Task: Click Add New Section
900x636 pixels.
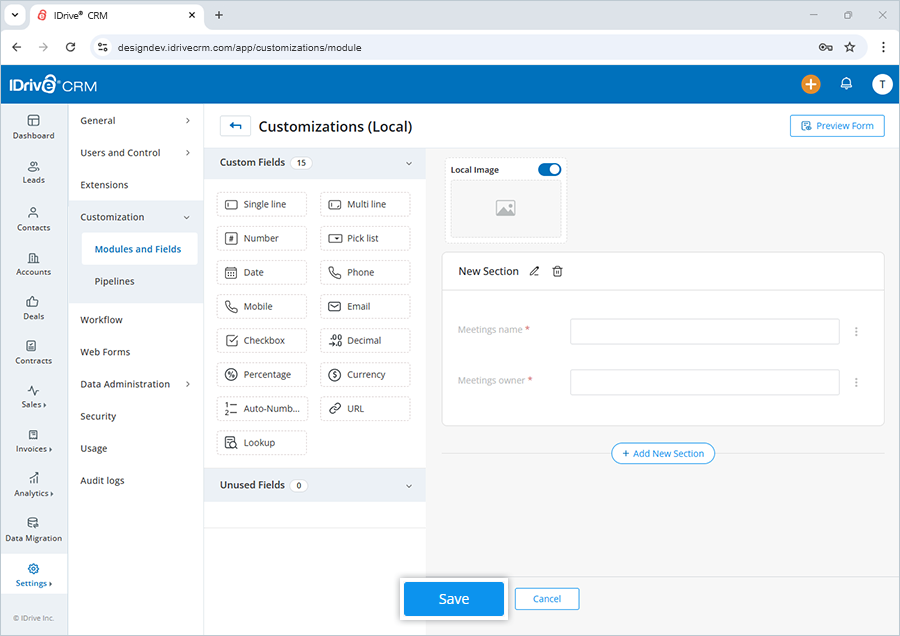Action: (x=663, y=453)
